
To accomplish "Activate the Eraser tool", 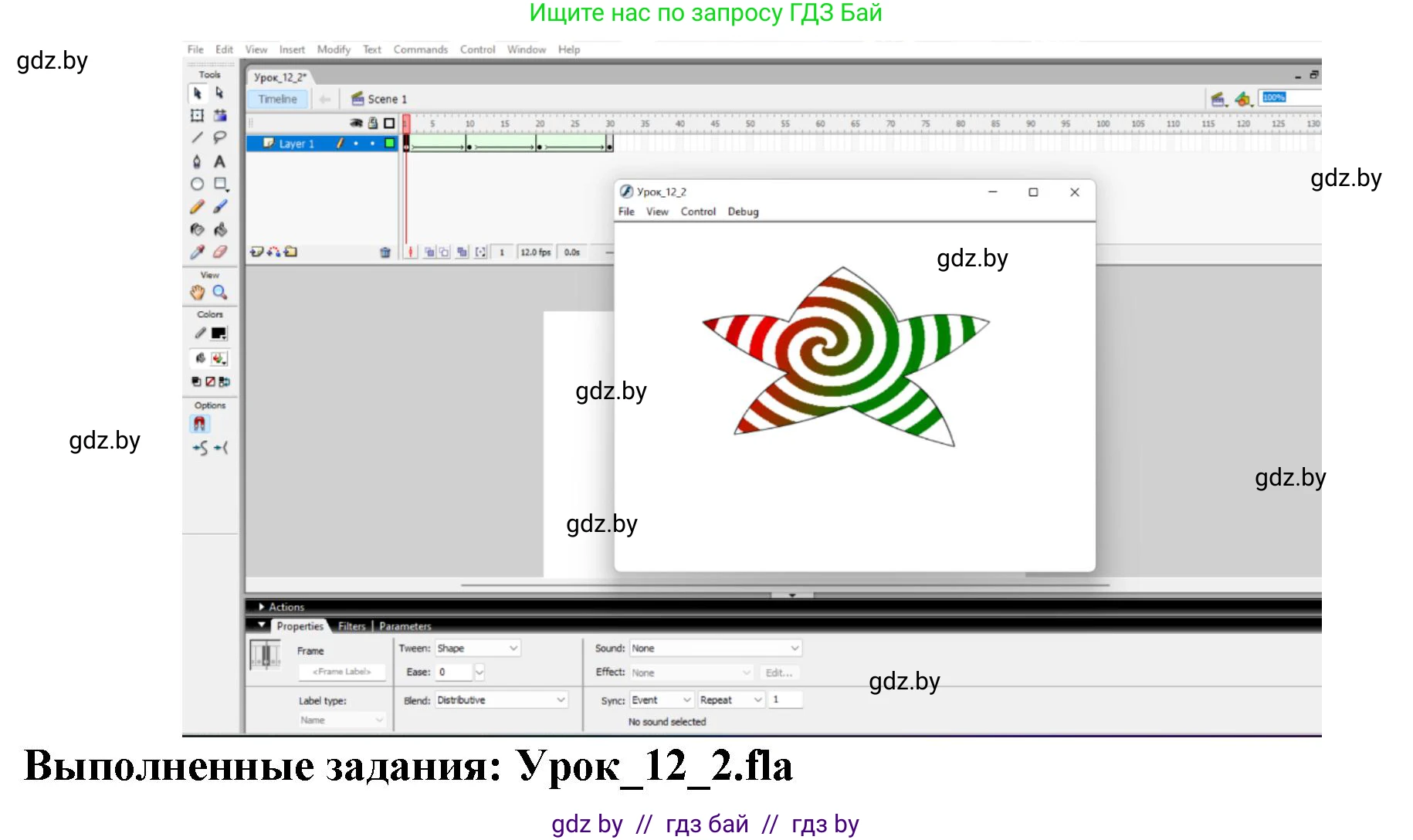I will [x=220, y=252].
